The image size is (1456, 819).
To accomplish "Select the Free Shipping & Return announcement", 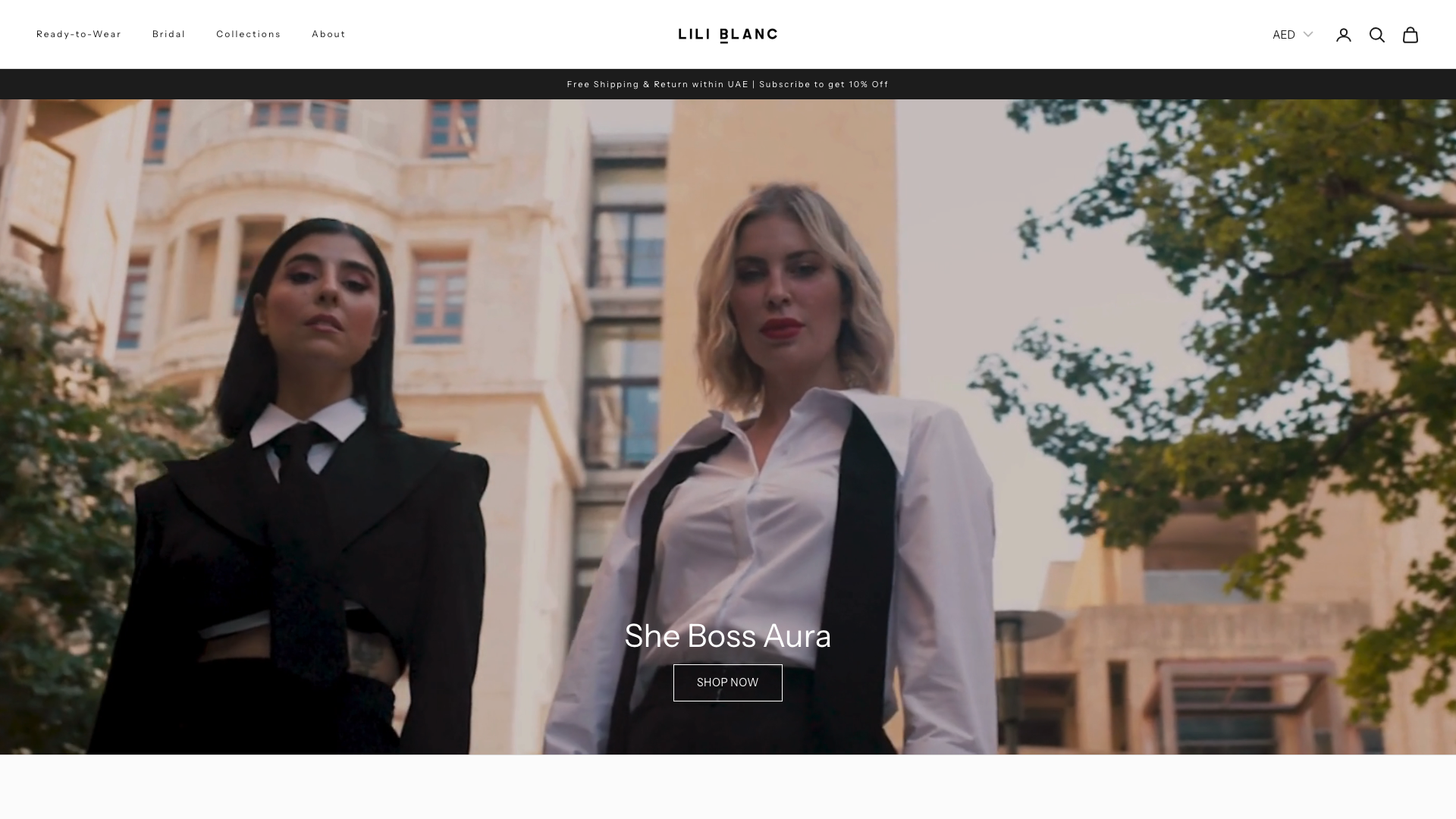I will tap(657, 84).
